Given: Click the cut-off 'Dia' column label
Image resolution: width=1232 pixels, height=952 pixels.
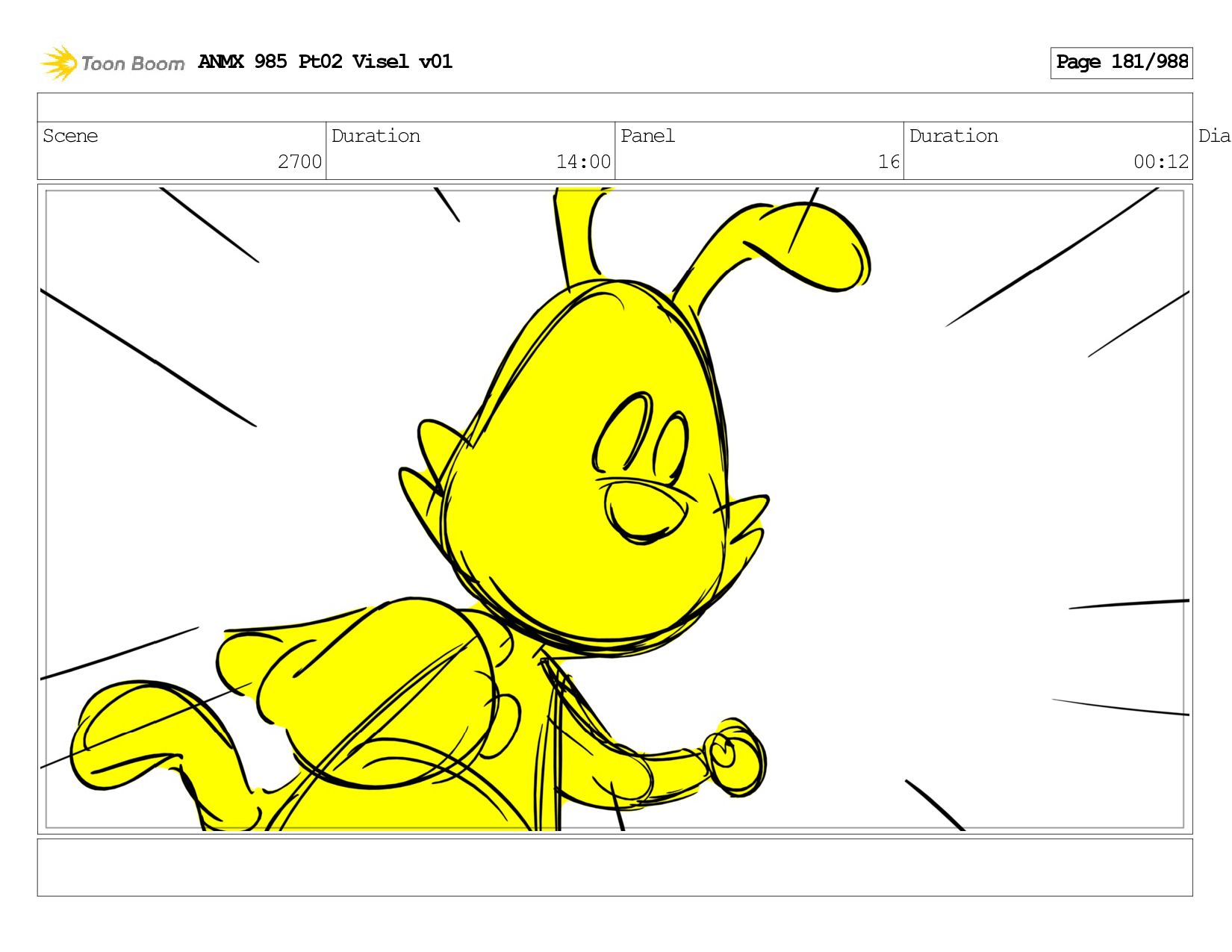Looking at the screenshot, I should click(1214, 136).
